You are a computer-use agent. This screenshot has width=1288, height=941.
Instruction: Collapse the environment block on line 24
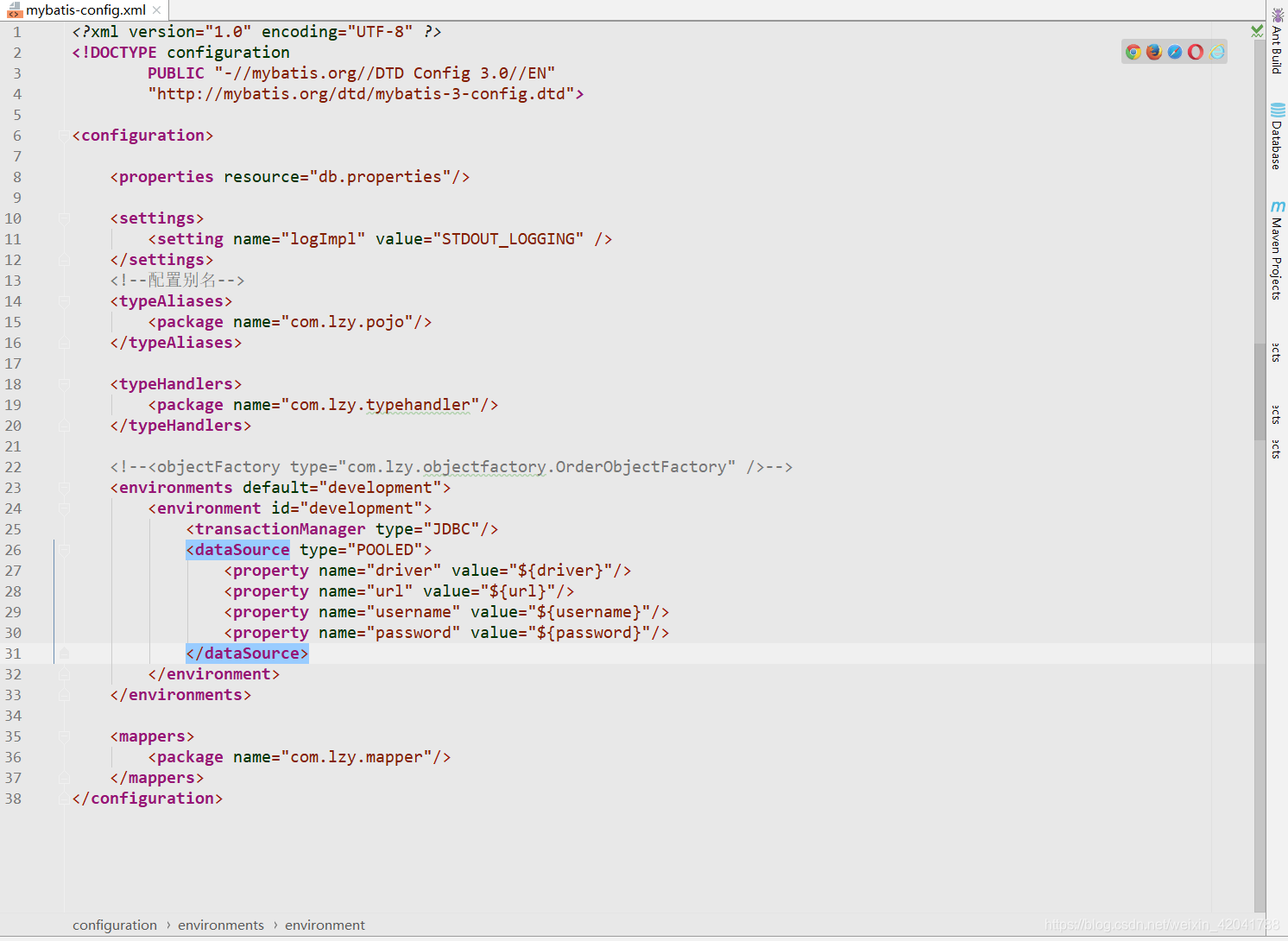tap(64, 508)
